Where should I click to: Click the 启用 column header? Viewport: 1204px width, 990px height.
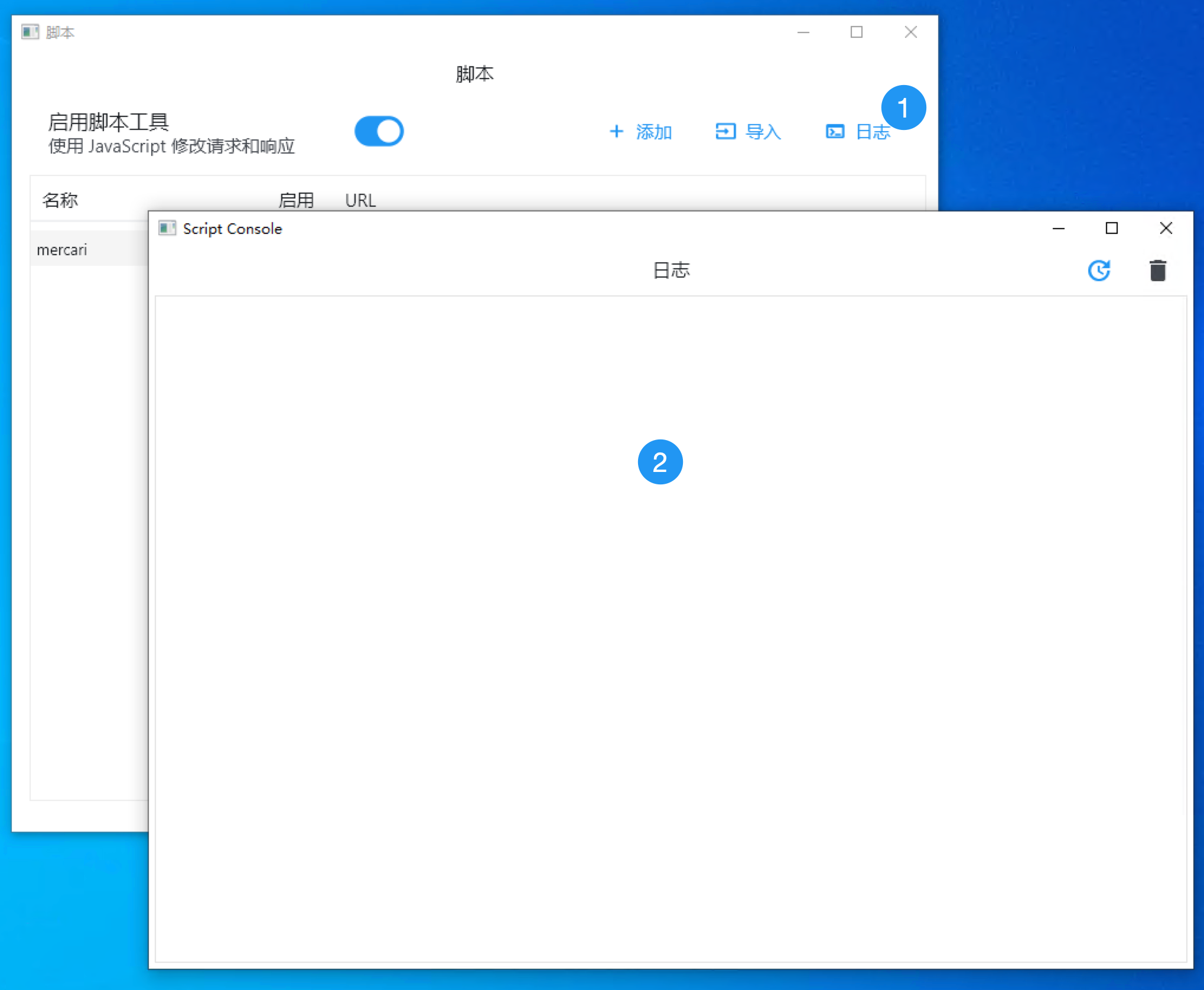click(296, 200)
